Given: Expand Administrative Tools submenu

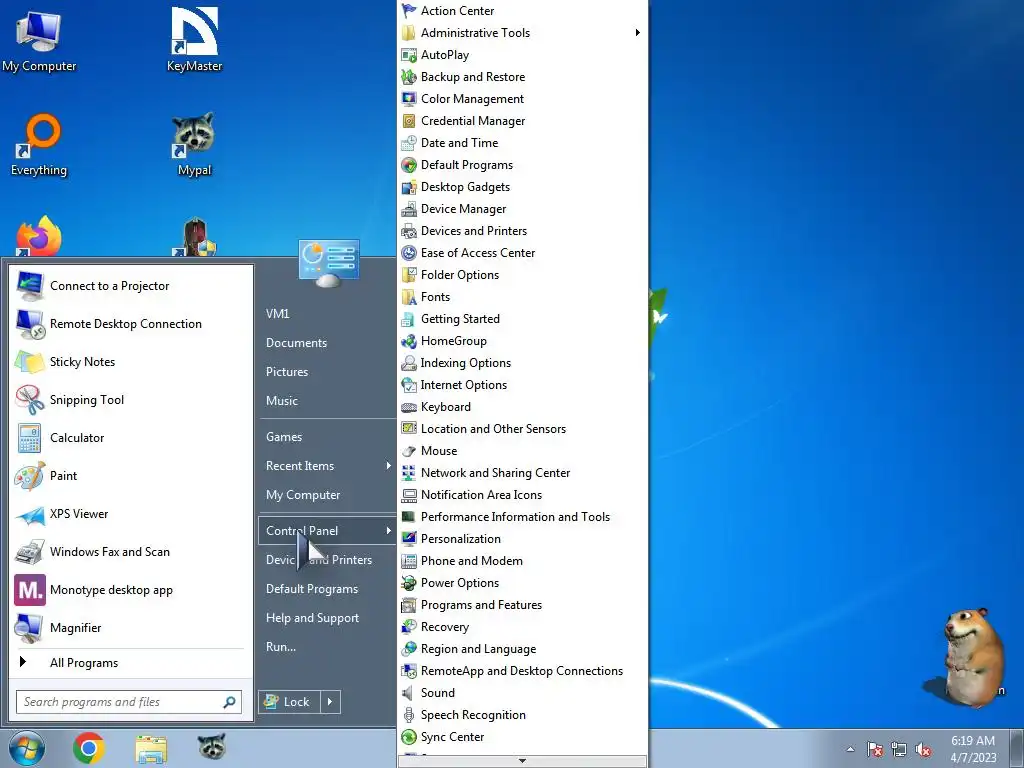Looking at the screenshot, I should [x=522, y=33].
